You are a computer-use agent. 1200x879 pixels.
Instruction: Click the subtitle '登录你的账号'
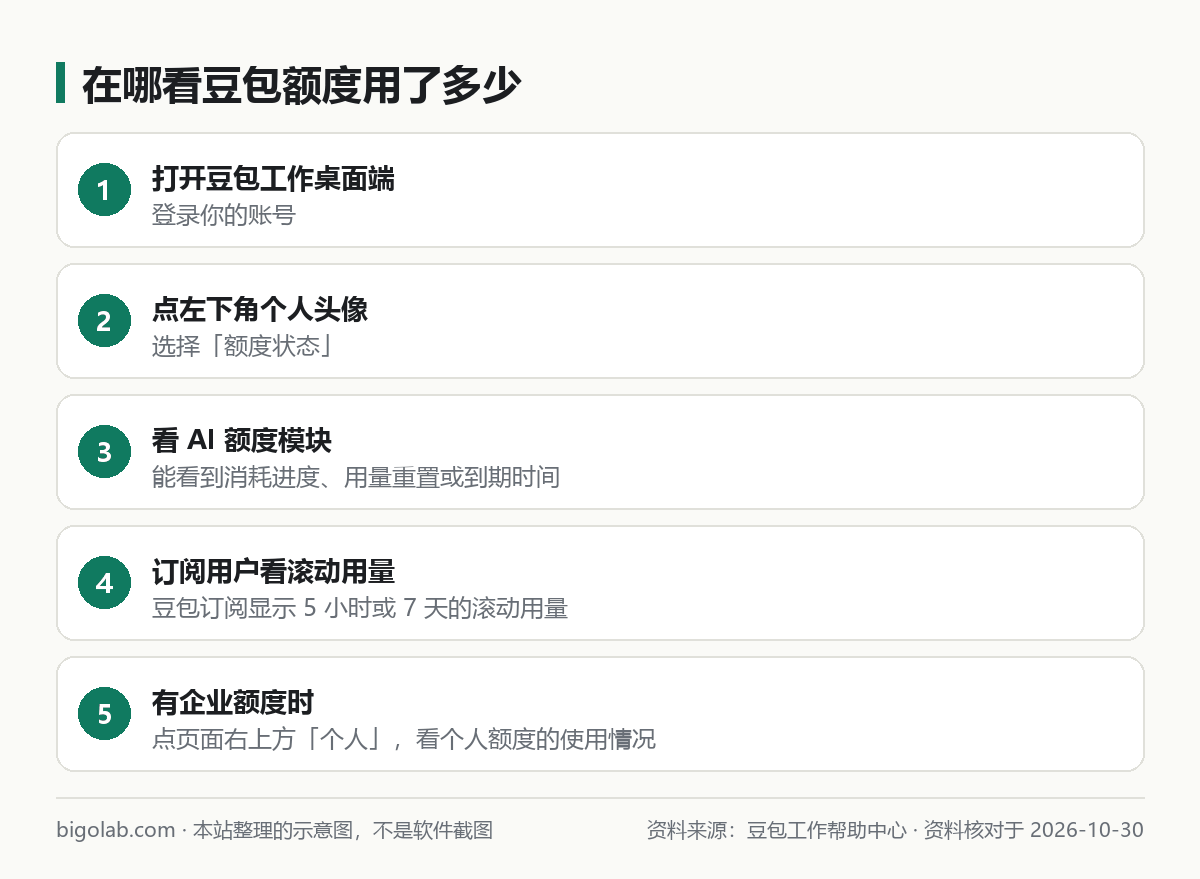tap(224, 215)
